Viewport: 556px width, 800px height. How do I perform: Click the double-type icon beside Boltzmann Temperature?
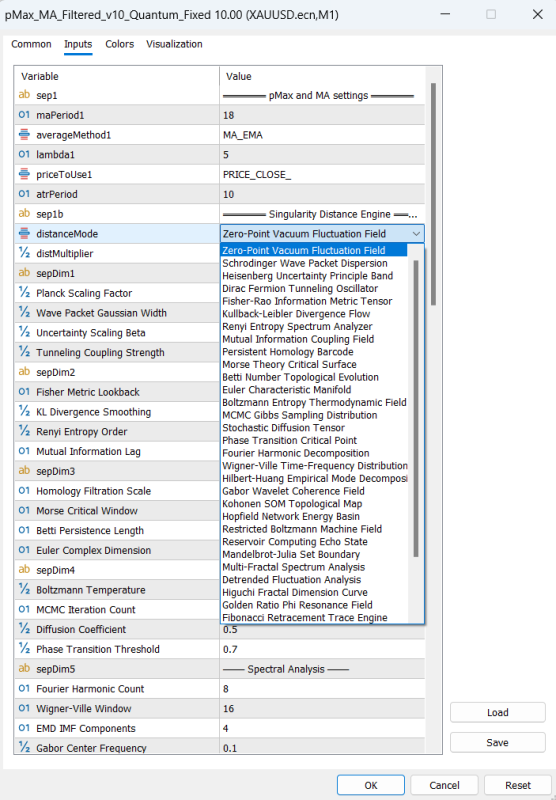(24, 589)
